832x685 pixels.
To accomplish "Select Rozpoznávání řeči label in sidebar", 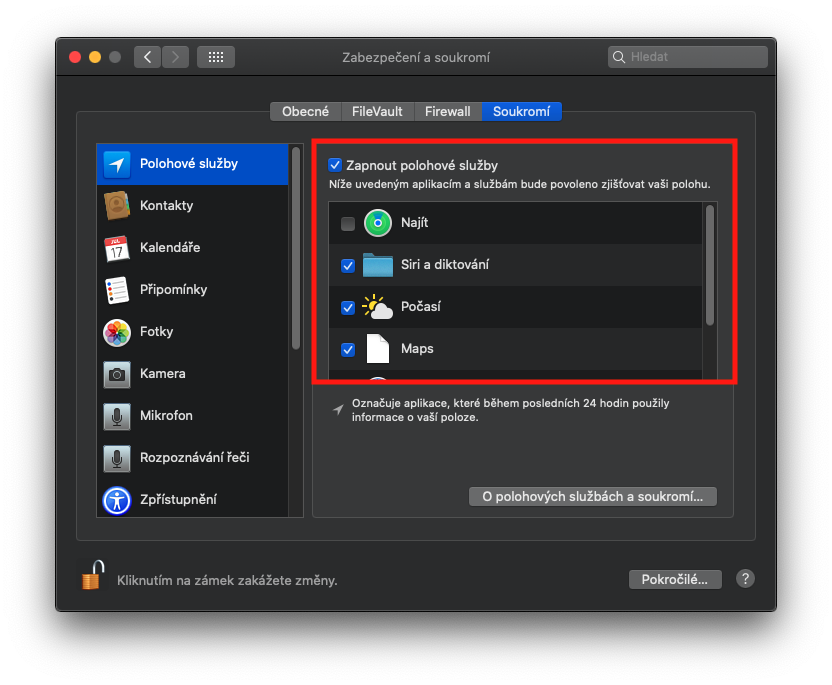I will (195, 457).
